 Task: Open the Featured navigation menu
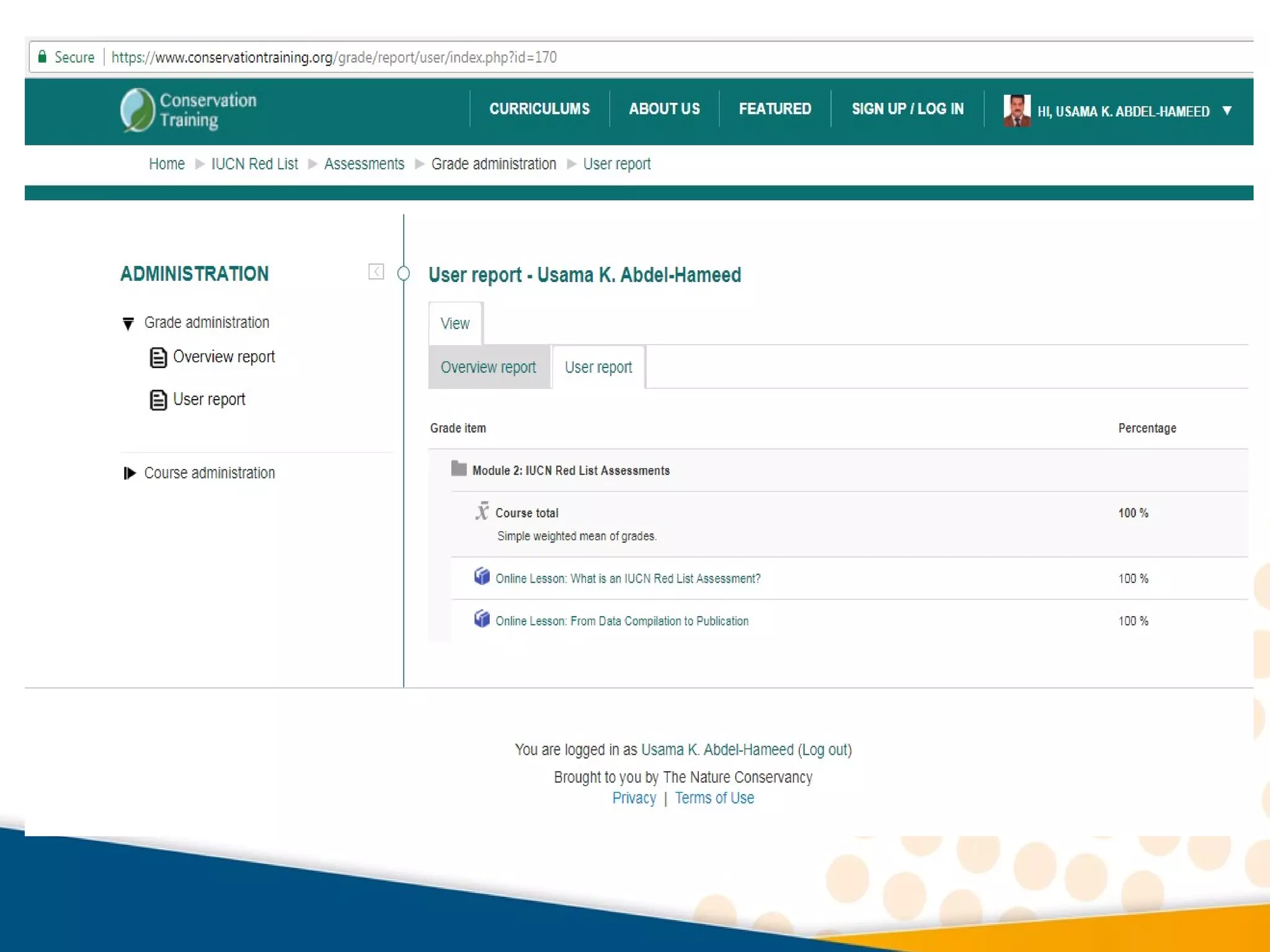[775, 109]
